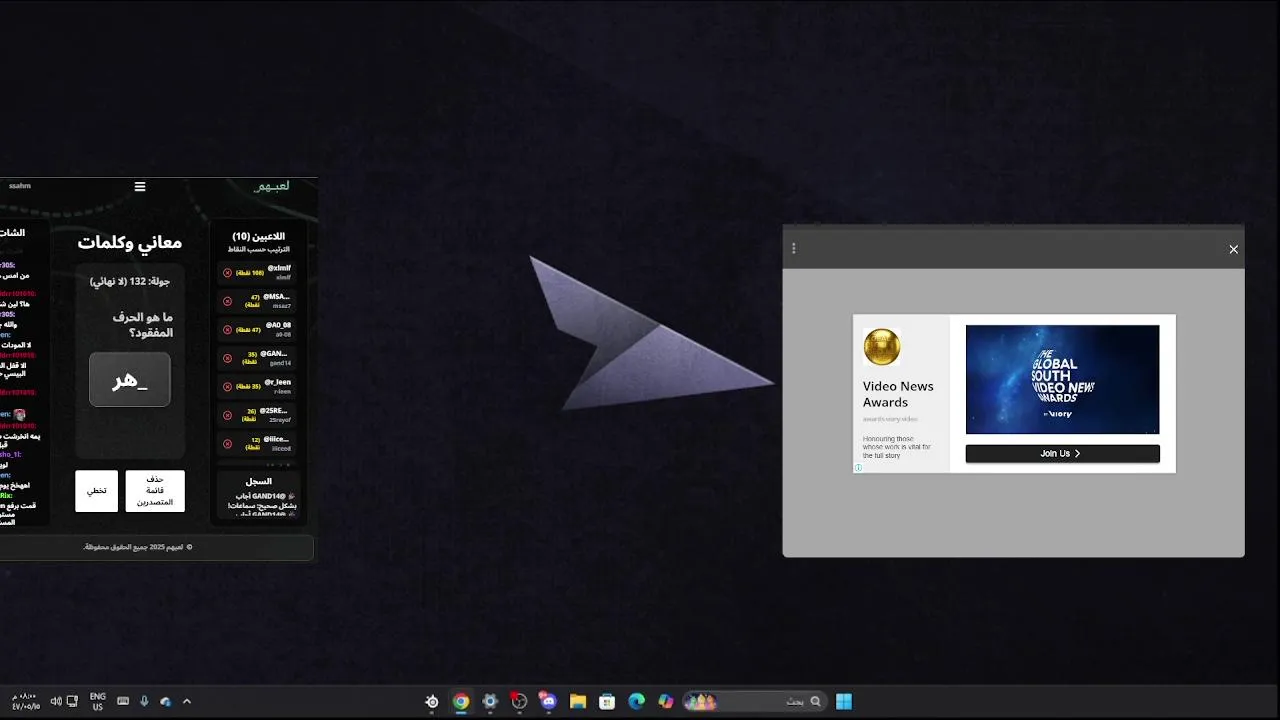Screen dimensions: 1280x720
Task: Click the لعبهم logo in the header
Action: click(x=272, y=186)
